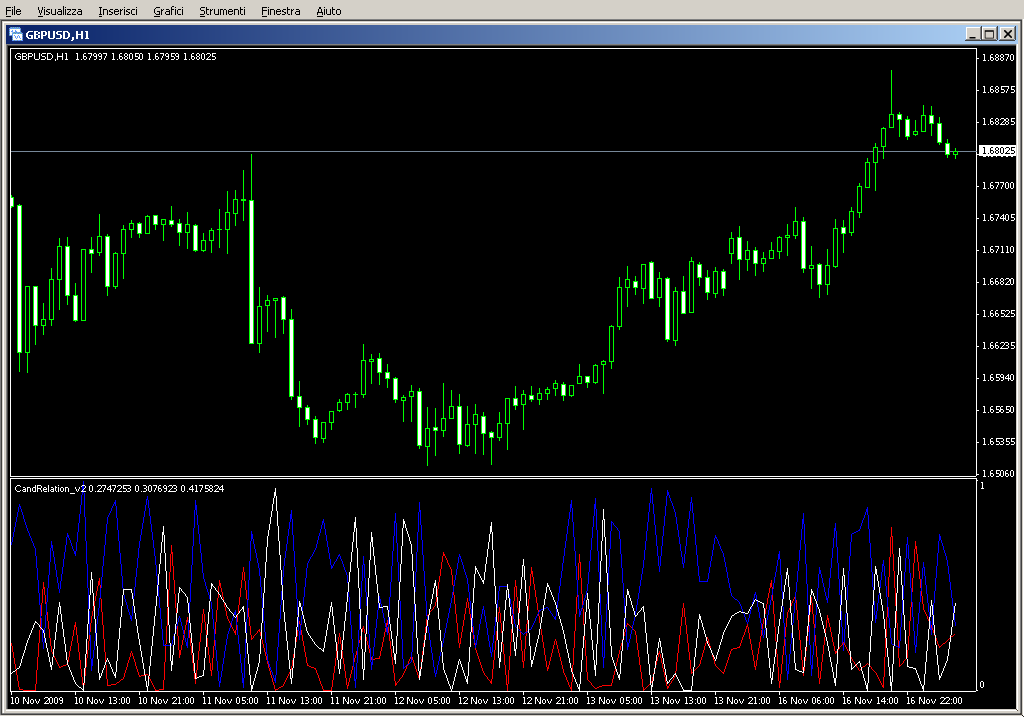Click the 1.65650 price scale value
Screen dimensions: 1024x717
point(998,409)
